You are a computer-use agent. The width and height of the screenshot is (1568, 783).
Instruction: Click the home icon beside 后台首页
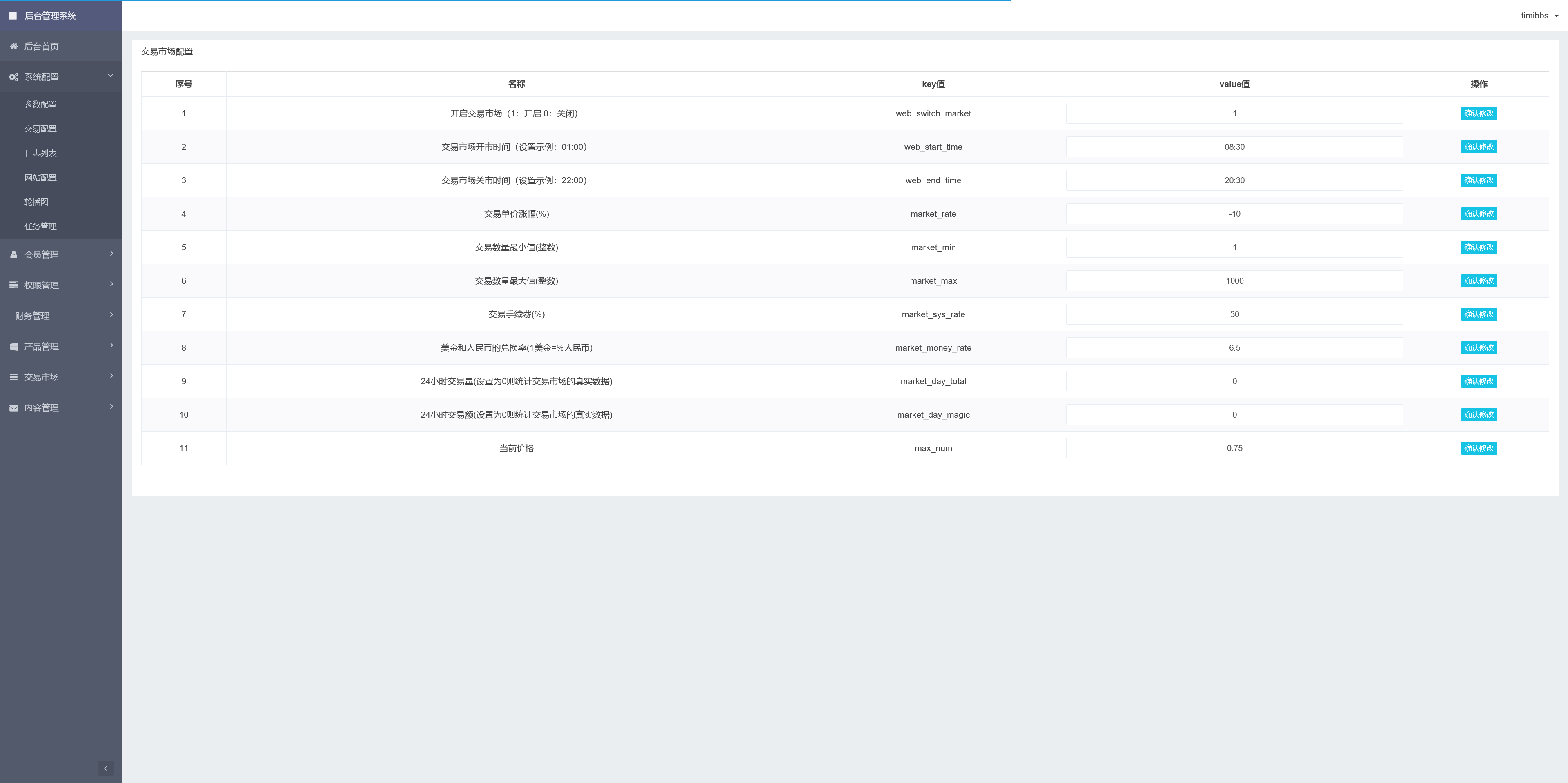click(13, 46)
